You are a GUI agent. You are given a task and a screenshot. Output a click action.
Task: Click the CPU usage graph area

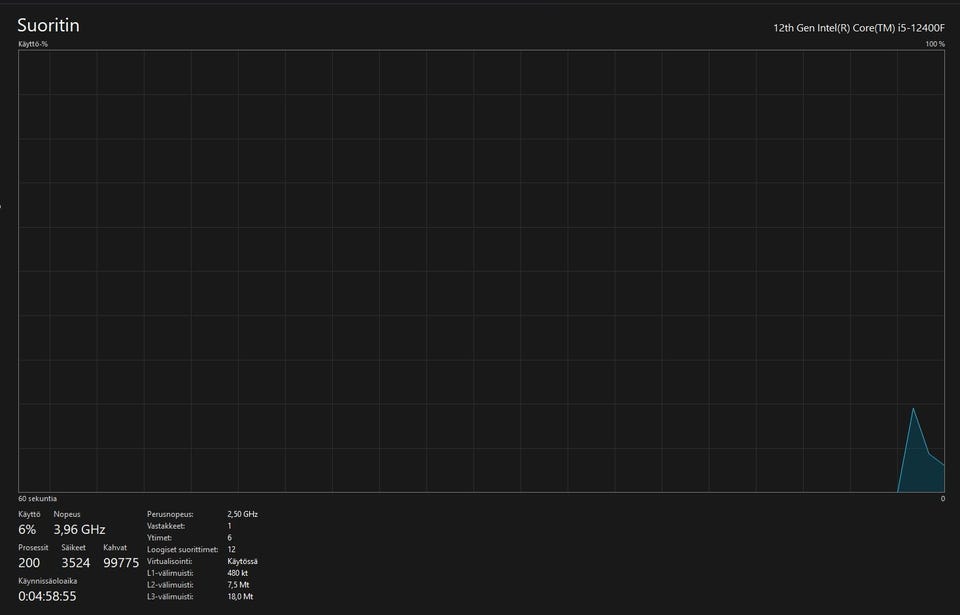tap(481, 271)
